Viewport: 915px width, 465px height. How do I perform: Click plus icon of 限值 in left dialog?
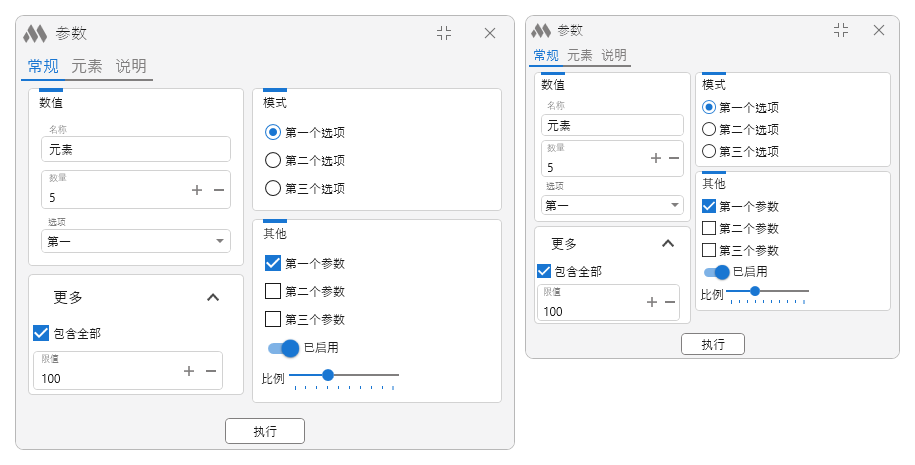point(188,370)
